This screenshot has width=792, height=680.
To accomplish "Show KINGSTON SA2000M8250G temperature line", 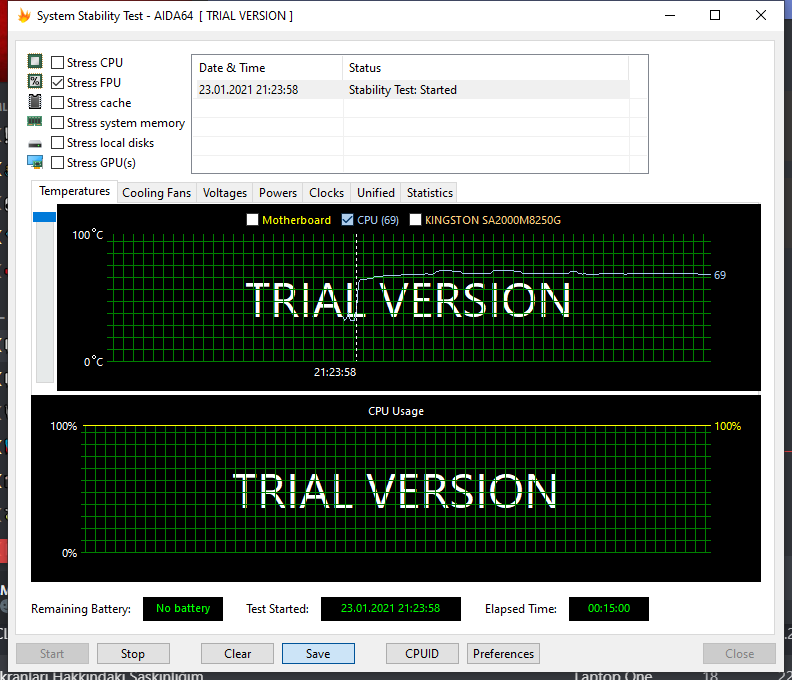I will coord(415,220).
